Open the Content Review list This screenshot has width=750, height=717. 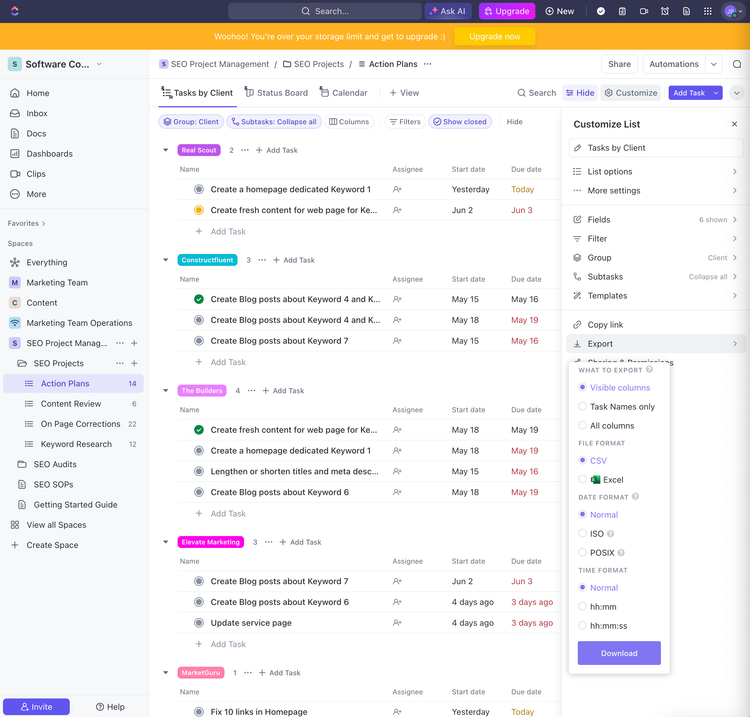click(74, 404)
